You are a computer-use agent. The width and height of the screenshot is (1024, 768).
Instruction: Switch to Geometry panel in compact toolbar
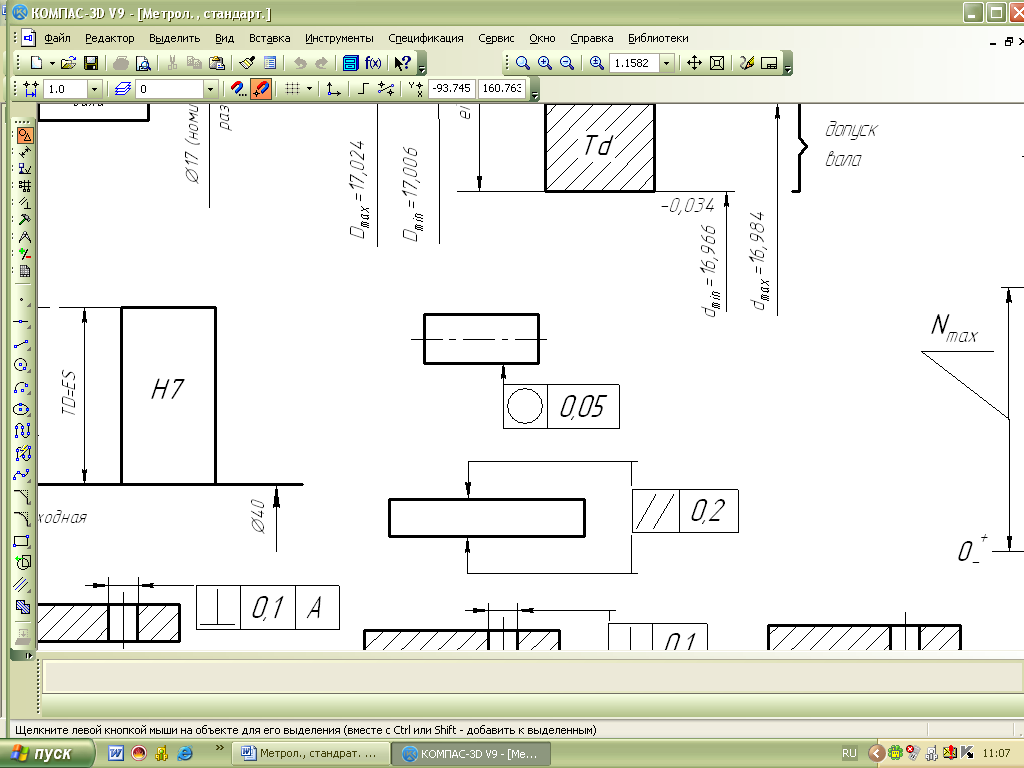[25, 135]
